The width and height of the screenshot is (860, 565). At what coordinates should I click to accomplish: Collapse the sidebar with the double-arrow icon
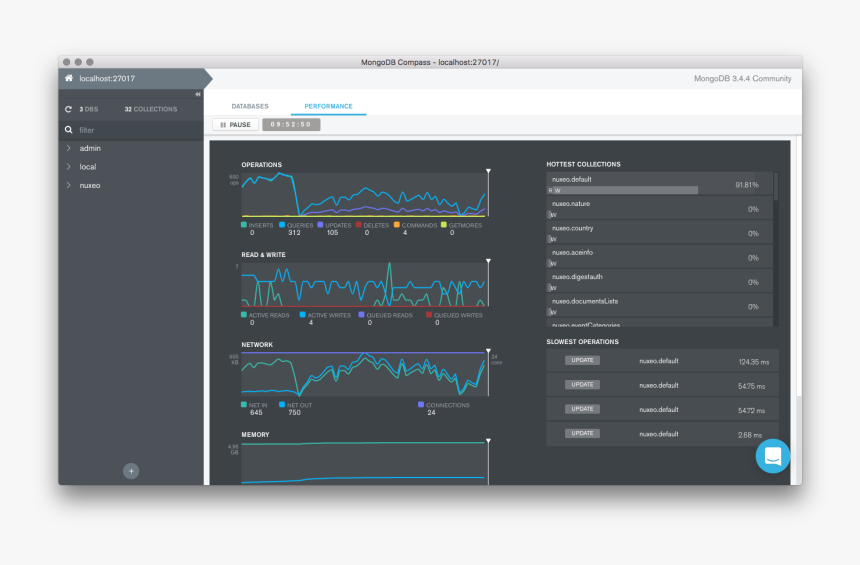pyautogui.click(x=197, y=94)
